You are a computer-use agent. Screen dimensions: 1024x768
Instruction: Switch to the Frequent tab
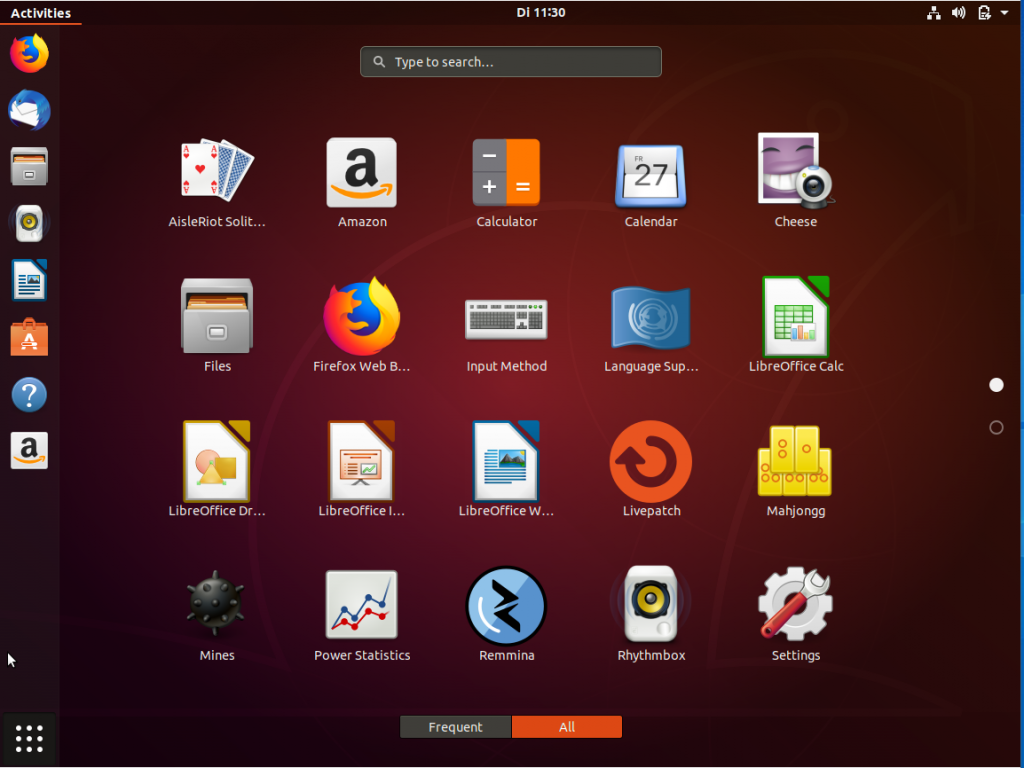click(x=455, y=727)
